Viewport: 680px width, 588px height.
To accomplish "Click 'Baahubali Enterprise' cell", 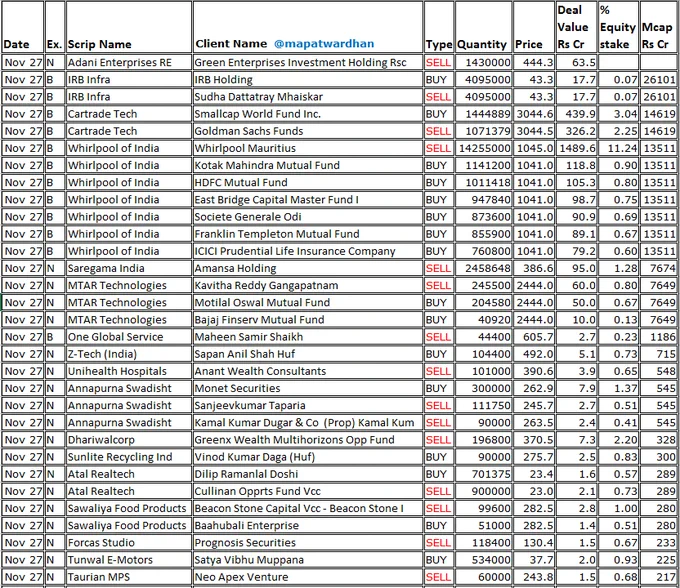I will point(308,526).
